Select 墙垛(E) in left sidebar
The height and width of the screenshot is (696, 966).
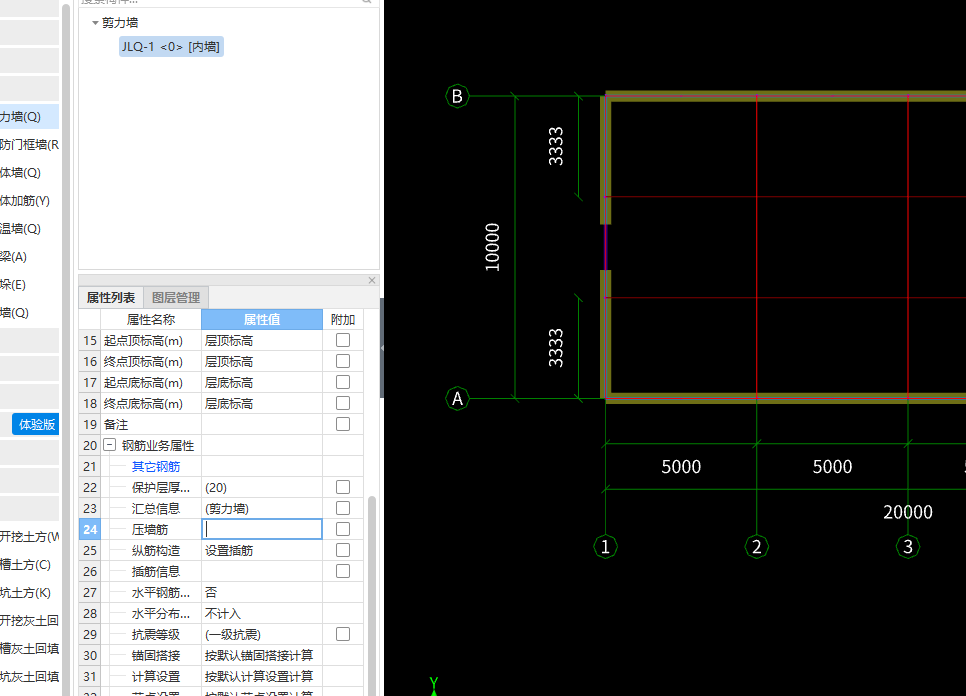pos(29,285)
